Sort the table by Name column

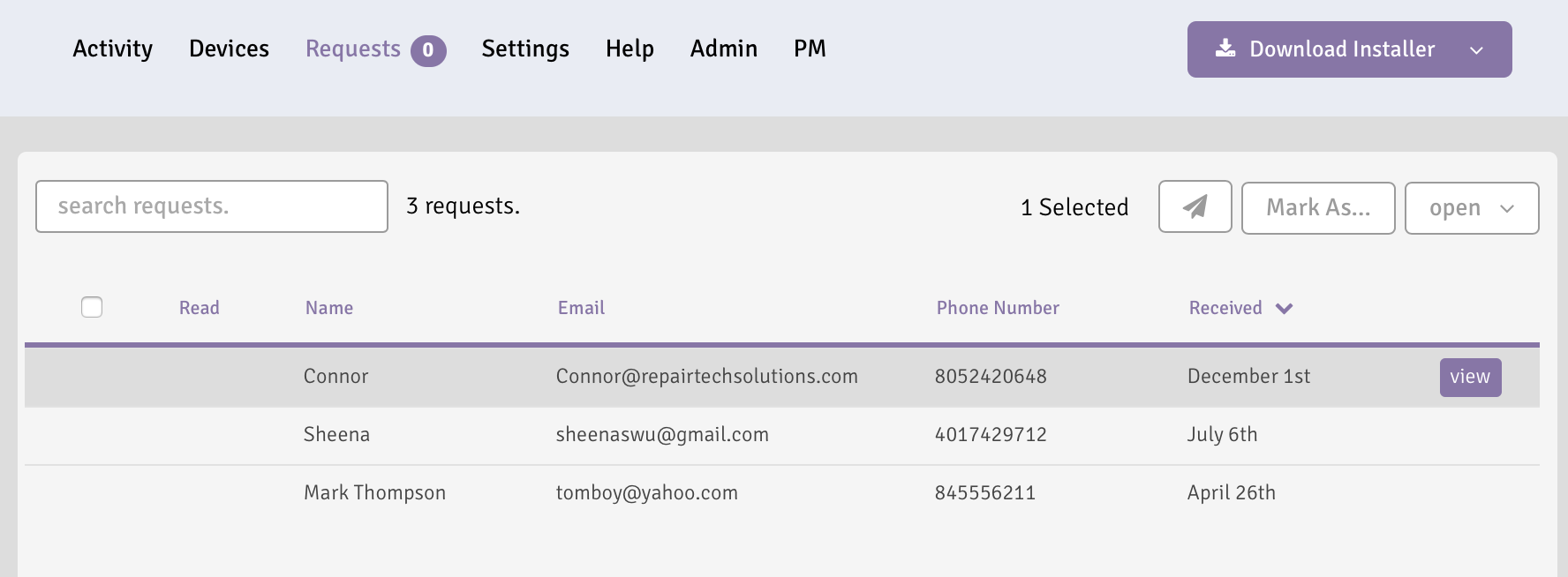(329, 308)
